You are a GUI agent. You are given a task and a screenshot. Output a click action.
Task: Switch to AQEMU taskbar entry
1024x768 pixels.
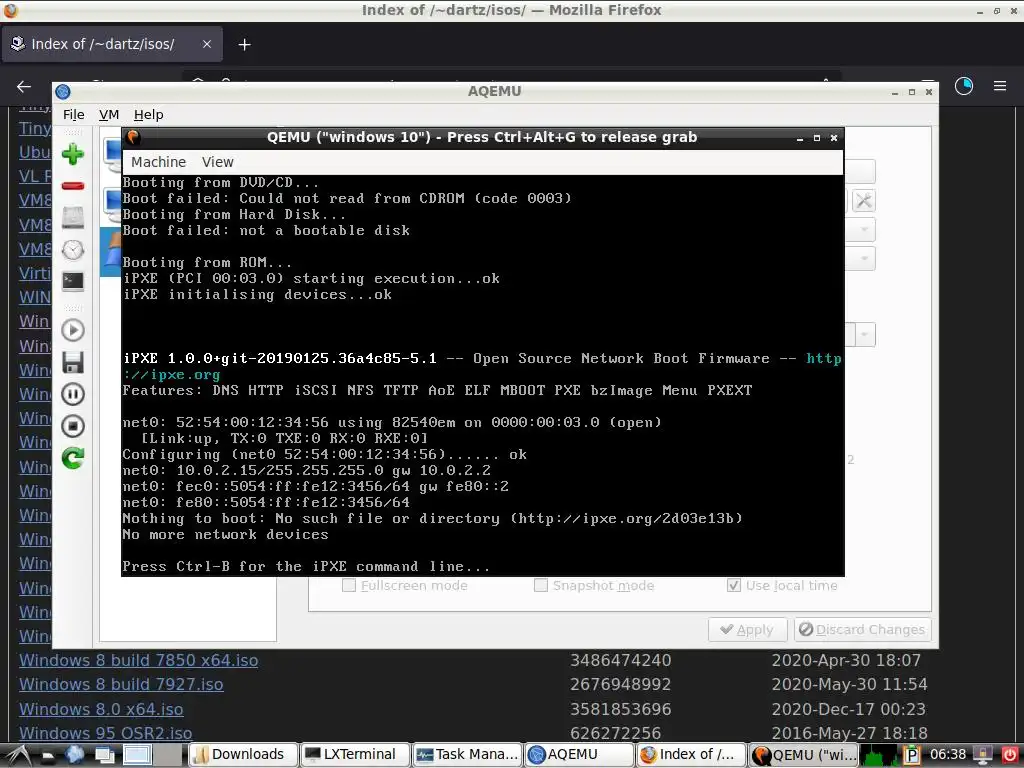click(579, 755)
